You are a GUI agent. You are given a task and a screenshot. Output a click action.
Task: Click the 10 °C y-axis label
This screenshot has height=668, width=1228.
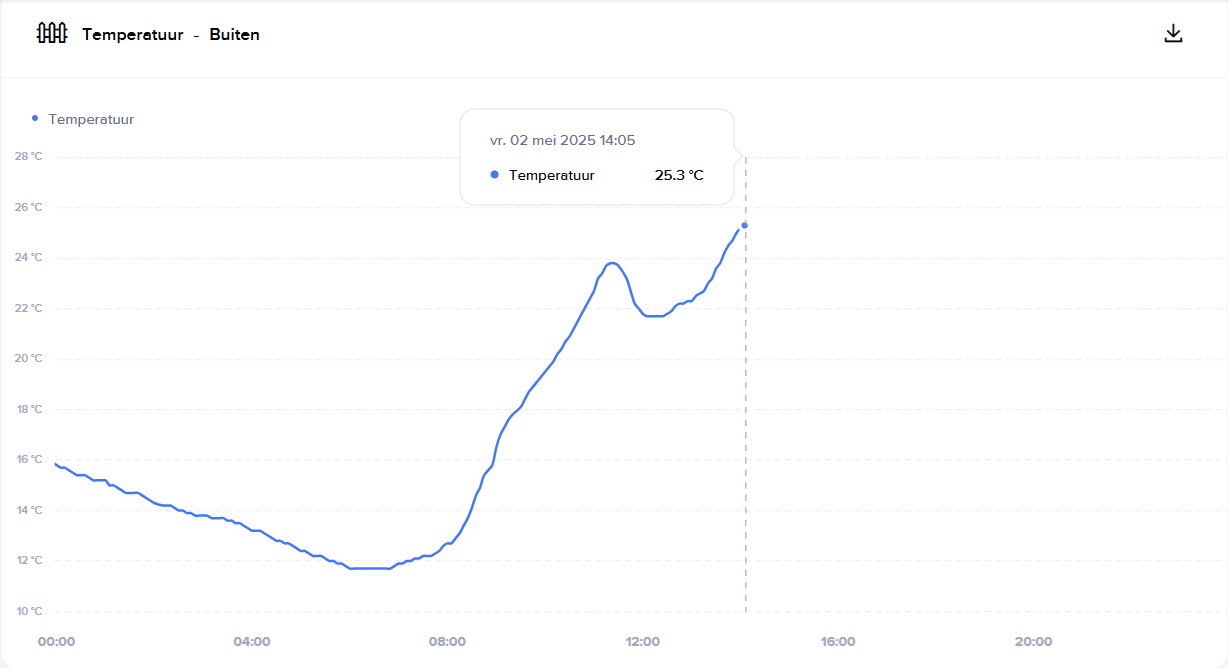point(28,611)
